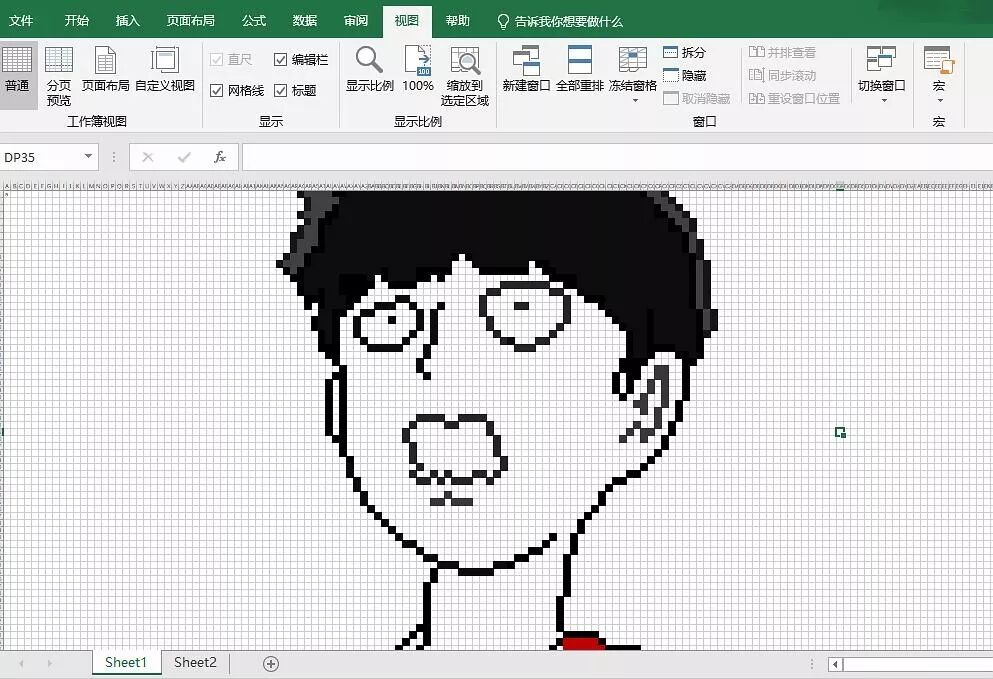Click the formula bar Enter checkmark icon

(184, 157)
